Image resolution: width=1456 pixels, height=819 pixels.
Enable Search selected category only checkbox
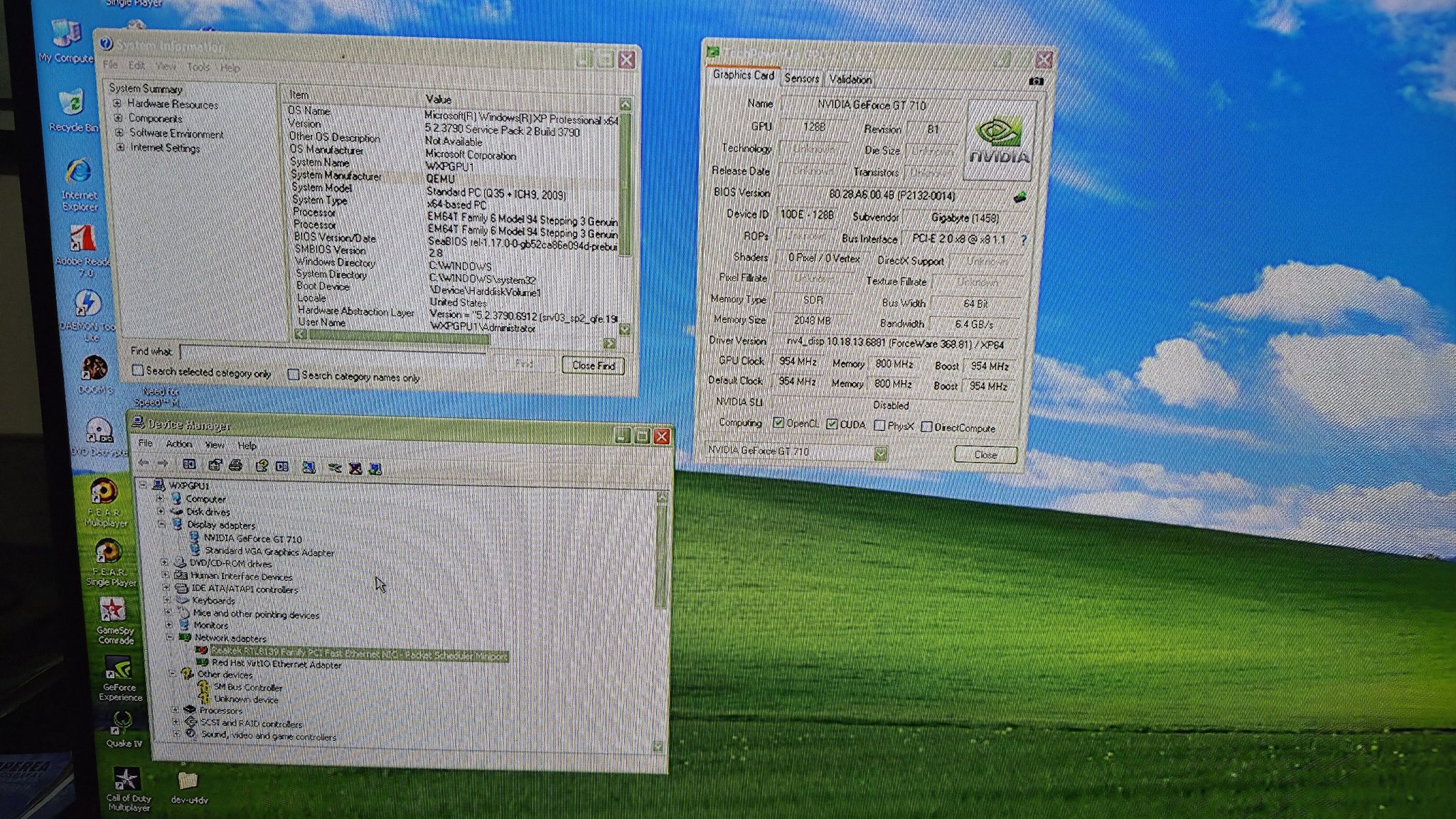(138, 370)
